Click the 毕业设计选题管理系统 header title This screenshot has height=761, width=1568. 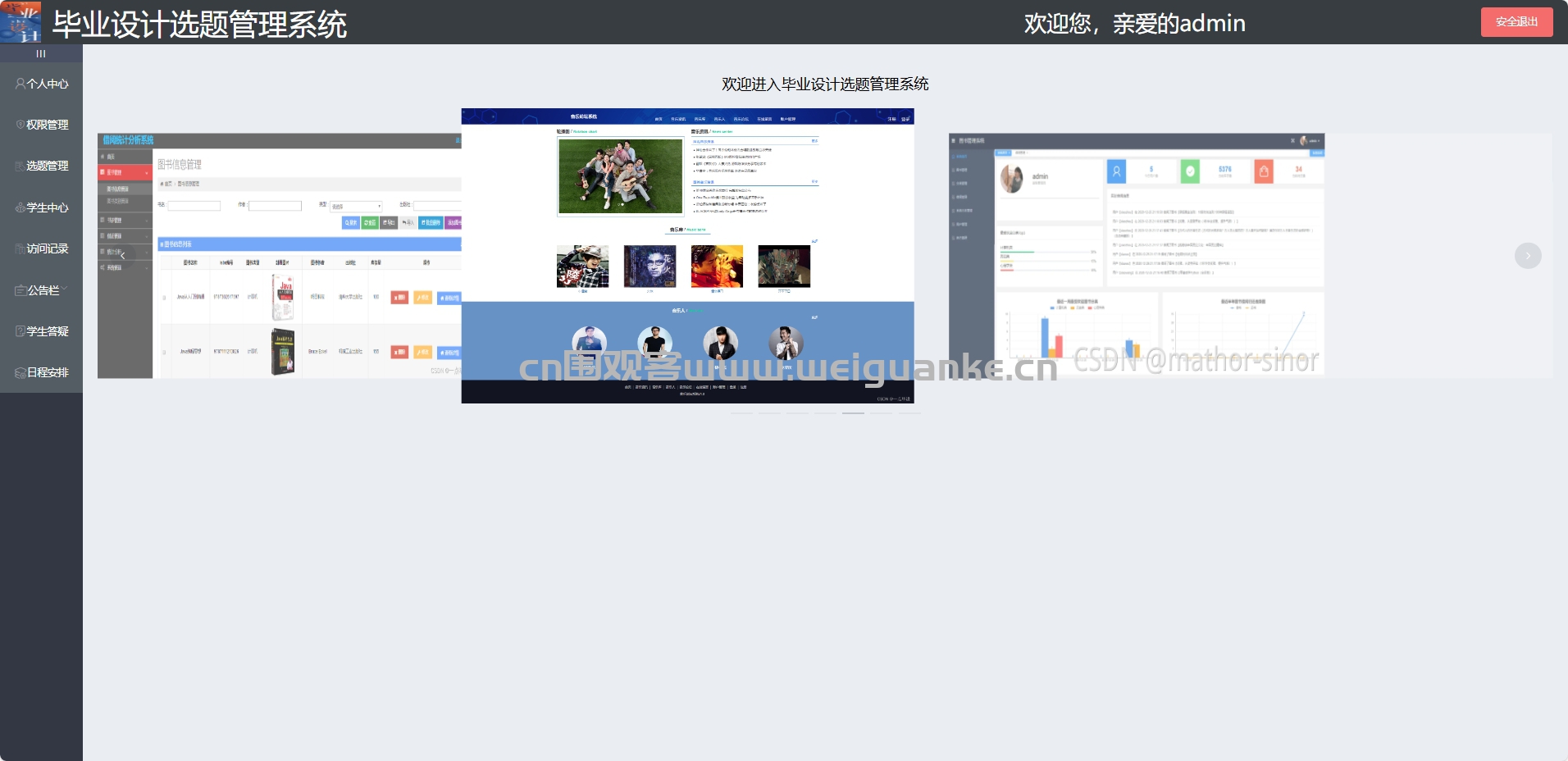199,24
